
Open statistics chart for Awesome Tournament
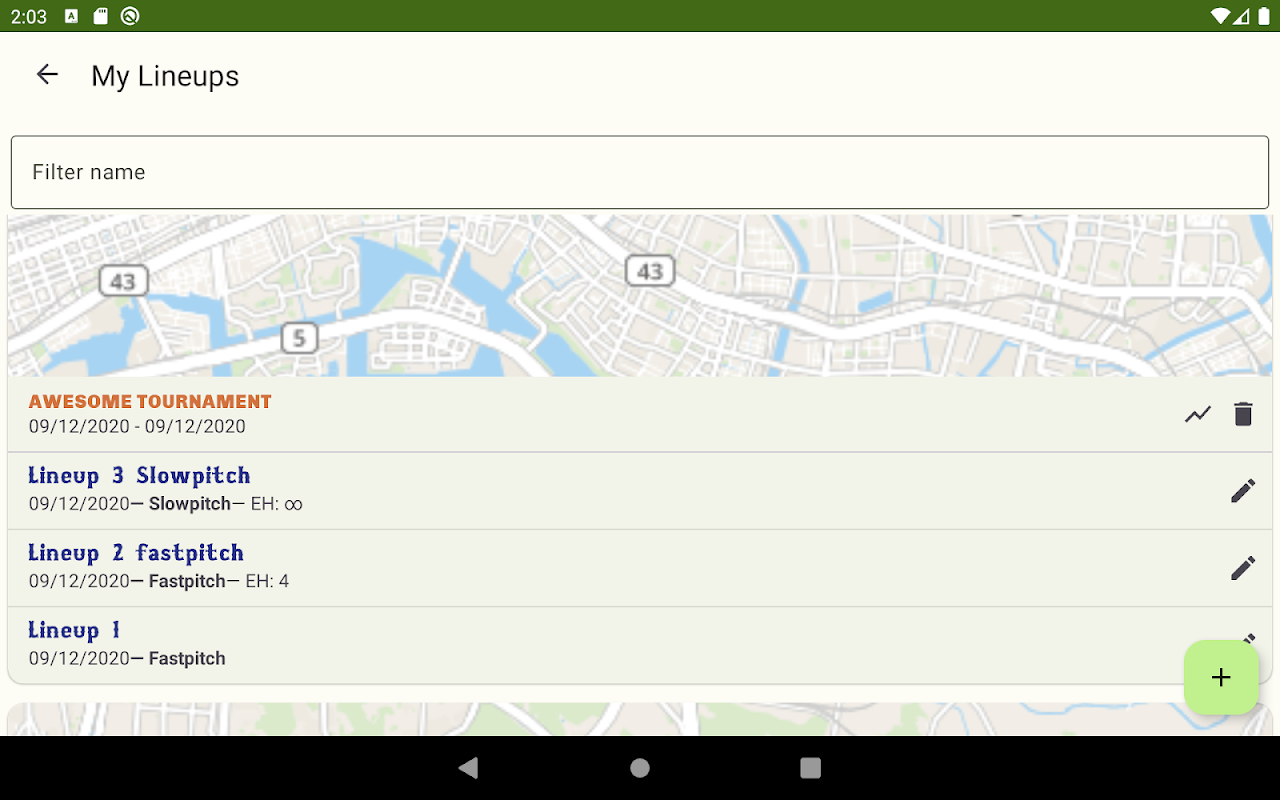point(1198,414)
